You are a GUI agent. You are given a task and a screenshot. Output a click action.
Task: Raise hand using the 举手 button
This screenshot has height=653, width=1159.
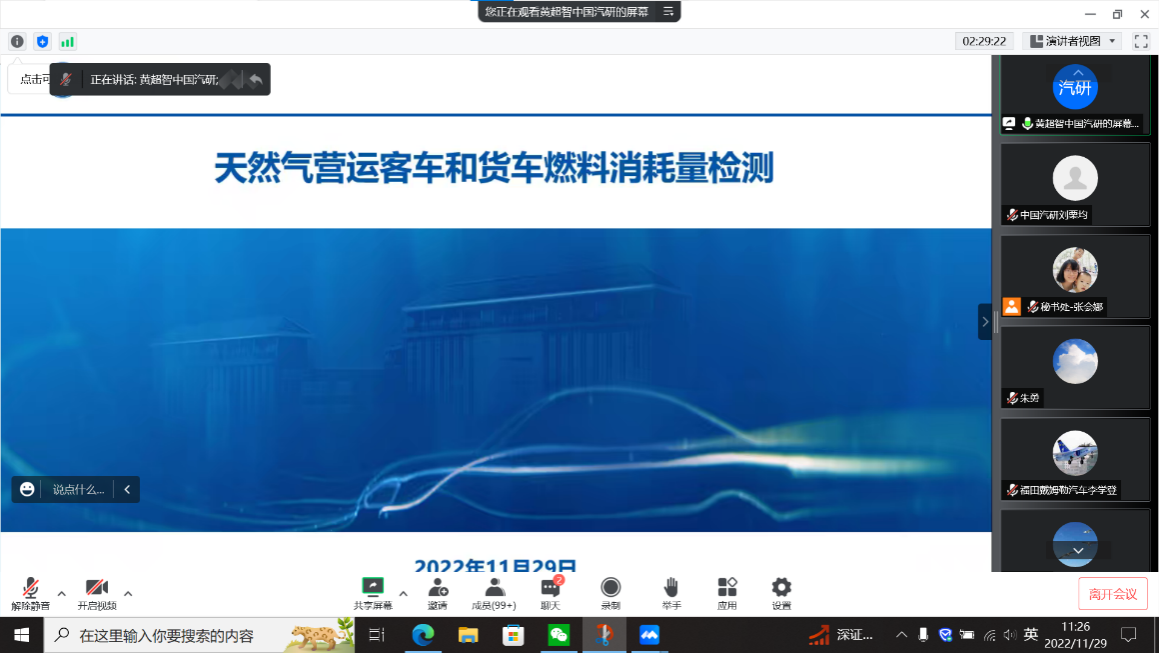[x=671, y=592]
